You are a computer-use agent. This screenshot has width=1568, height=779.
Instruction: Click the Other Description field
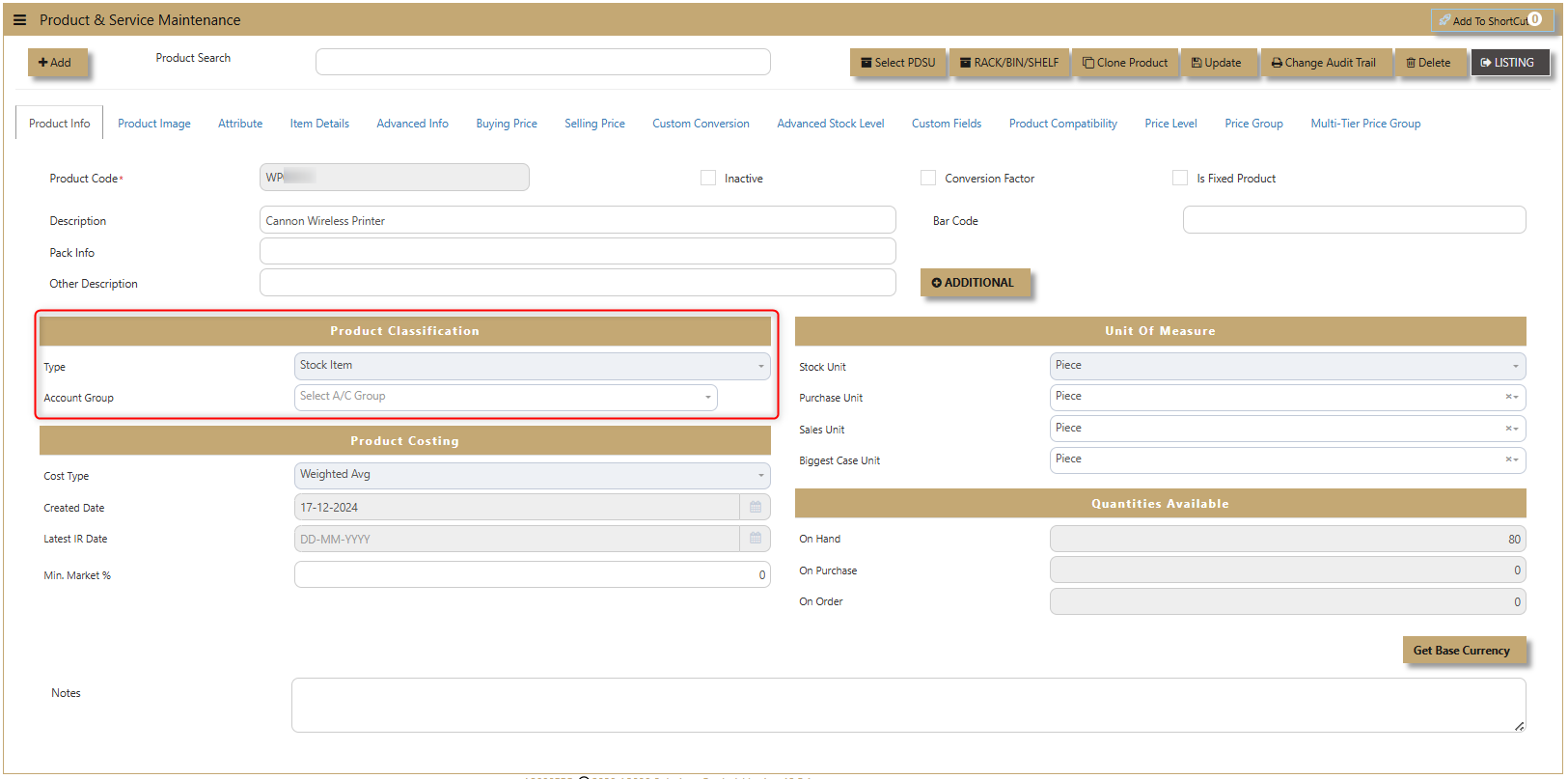[x=577, y=283]
